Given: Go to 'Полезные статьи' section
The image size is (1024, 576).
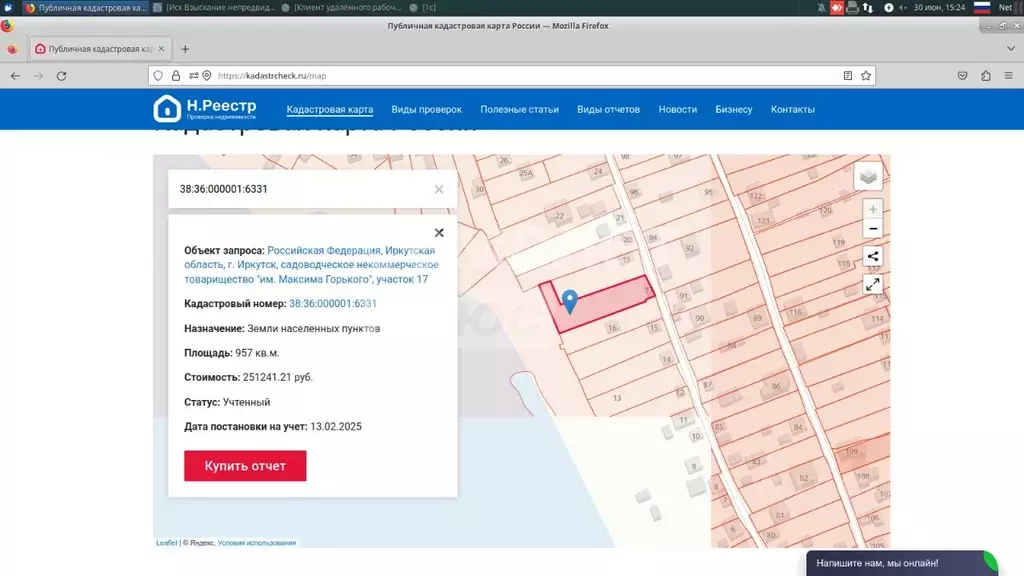Looking at the screenshot, I should [519, 109].
